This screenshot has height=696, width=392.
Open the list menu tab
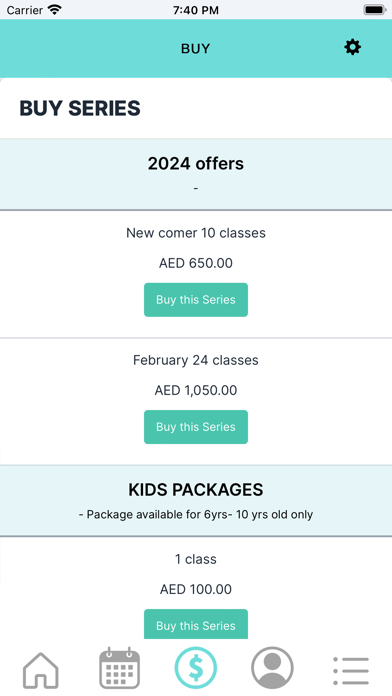(x=351, y=671)
